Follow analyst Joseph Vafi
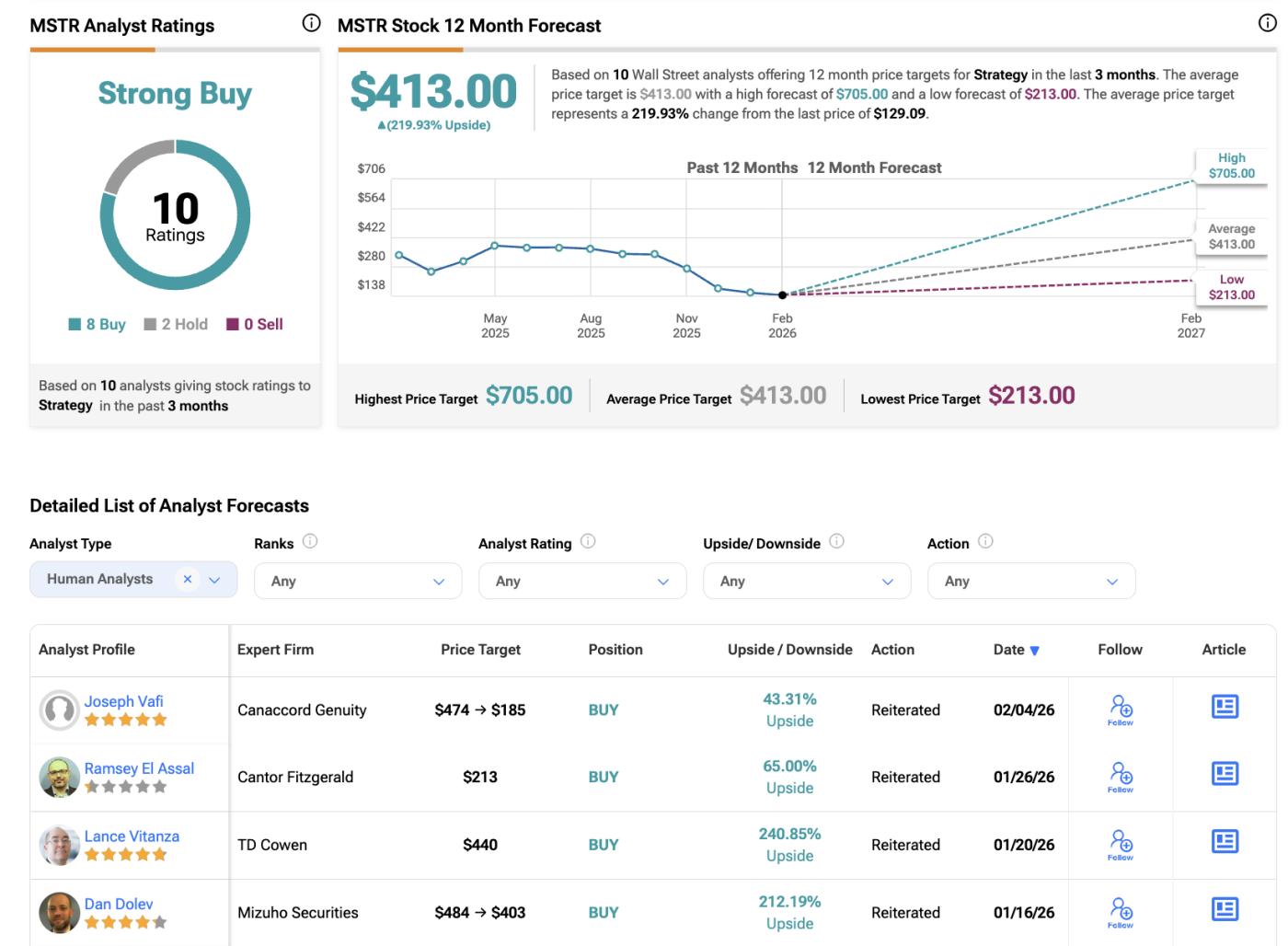1288x946 pixels. (x=1120, y=709)
